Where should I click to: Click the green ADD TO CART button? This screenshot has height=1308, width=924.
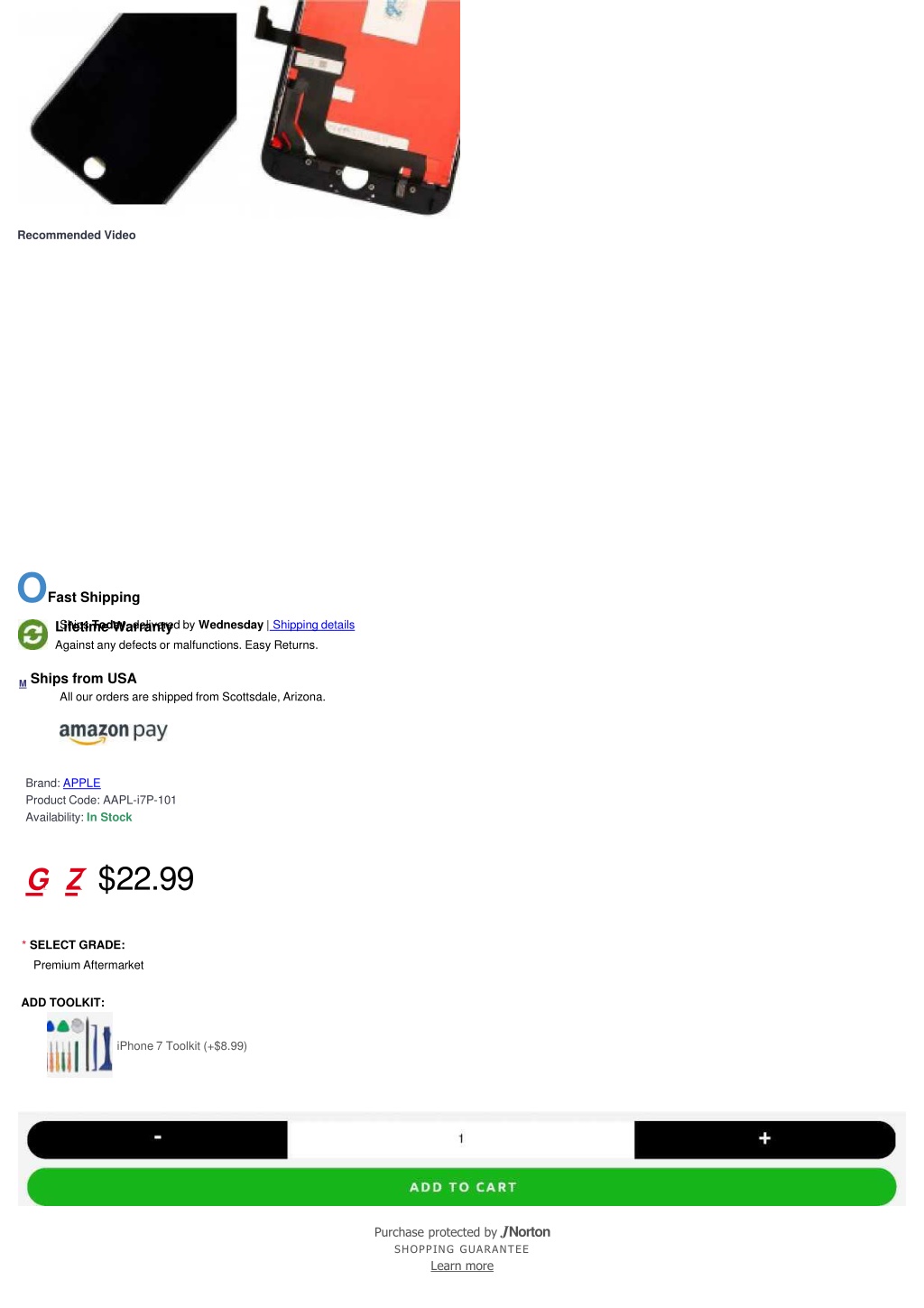coord(461,1187)
